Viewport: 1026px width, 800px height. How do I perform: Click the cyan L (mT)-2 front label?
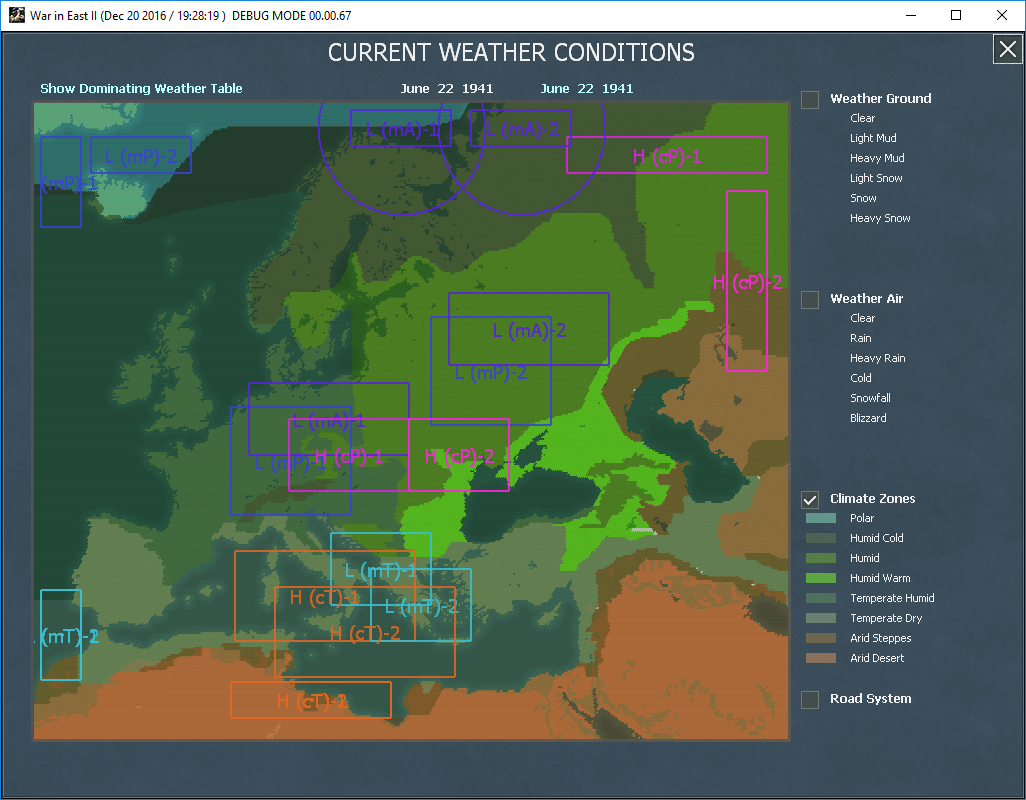[x=421, y=607]
